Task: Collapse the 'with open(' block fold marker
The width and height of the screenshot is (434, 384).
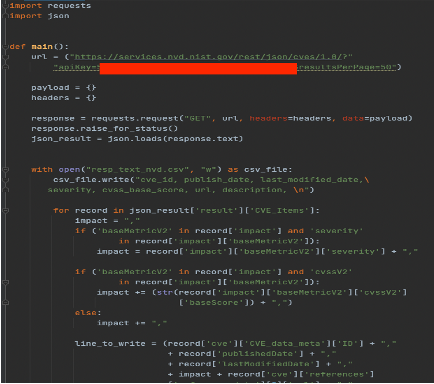Action: 5,170
